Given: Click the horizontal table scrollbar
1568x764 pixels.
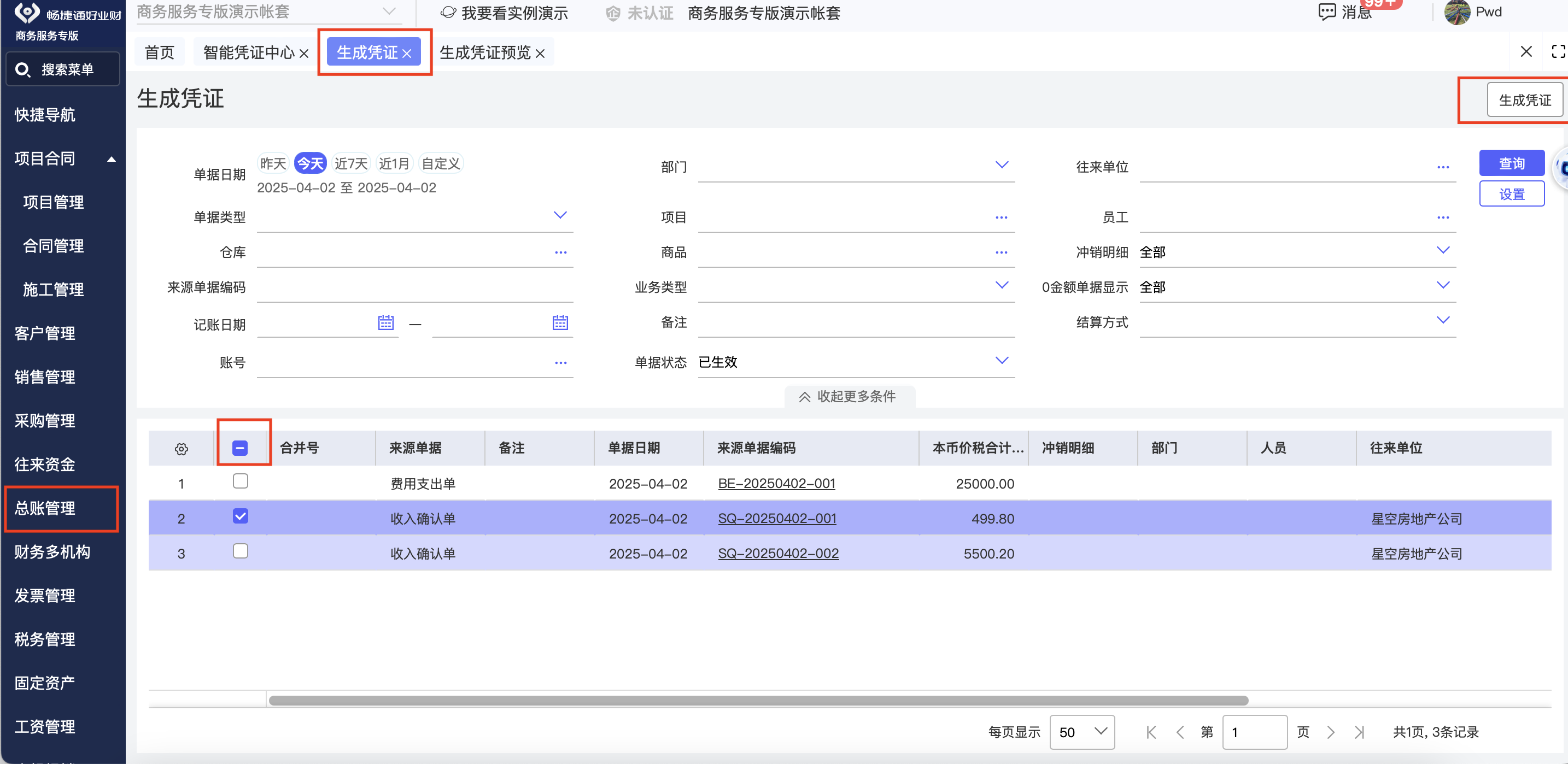Looking at the screenshot, I should coord(758,701).
